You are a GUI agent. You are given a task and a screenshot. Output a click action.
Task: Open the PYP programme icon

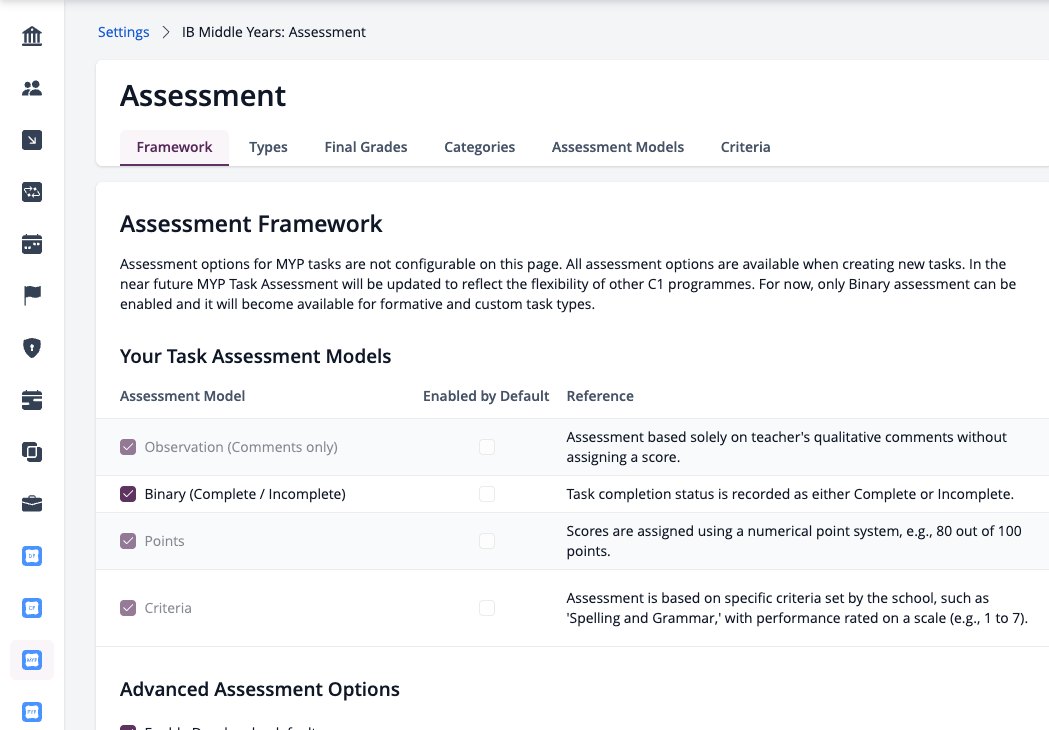(31, 712)
